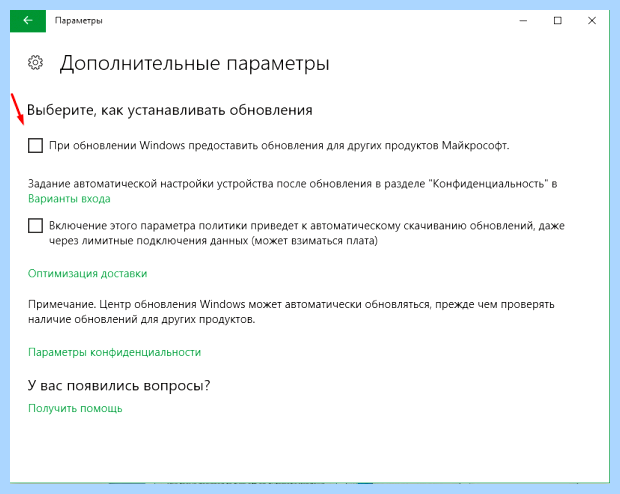Click the gear icon beside Дополнительные параметры
Screen dimensions: 620x494
click(x=36, y=63)
